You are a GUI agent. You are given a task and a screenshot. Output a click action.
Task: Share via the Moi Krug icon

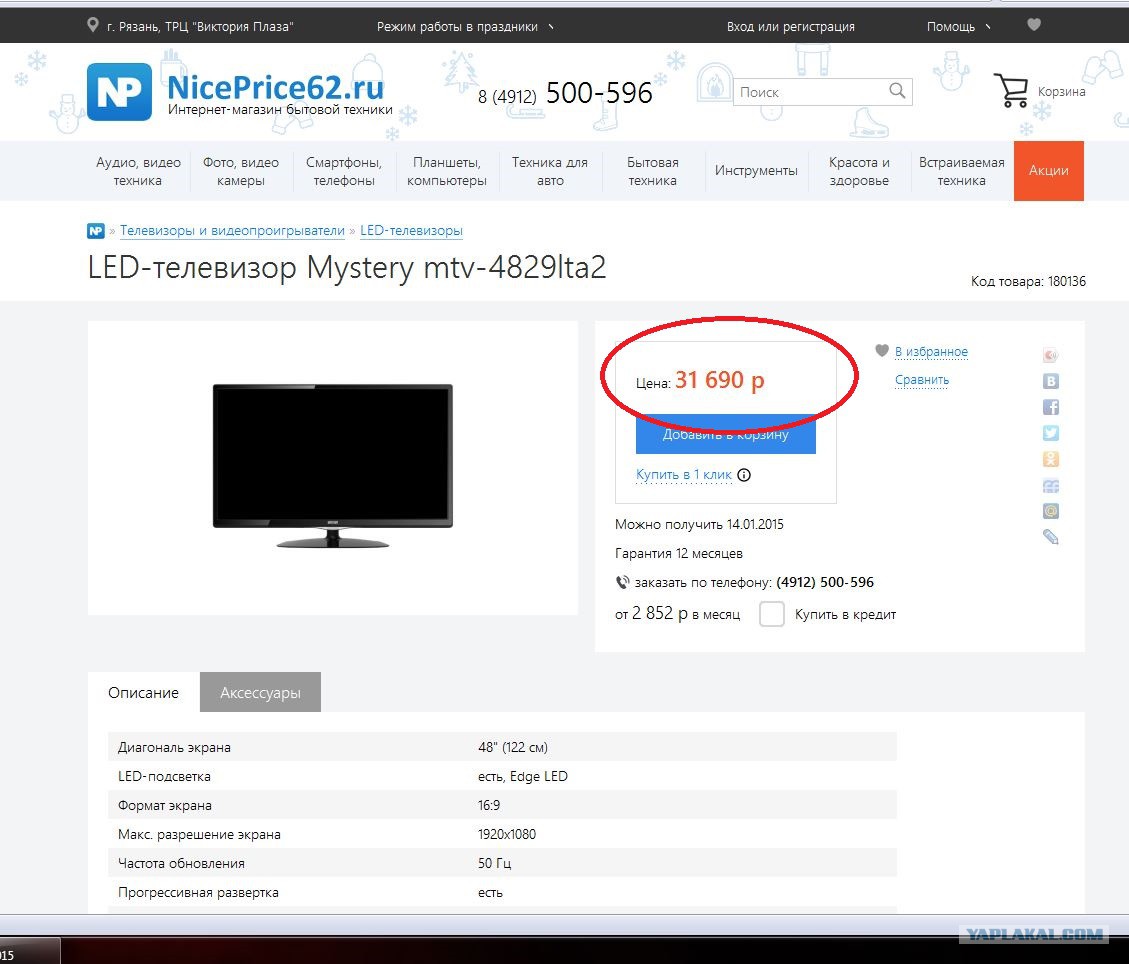1051,485
